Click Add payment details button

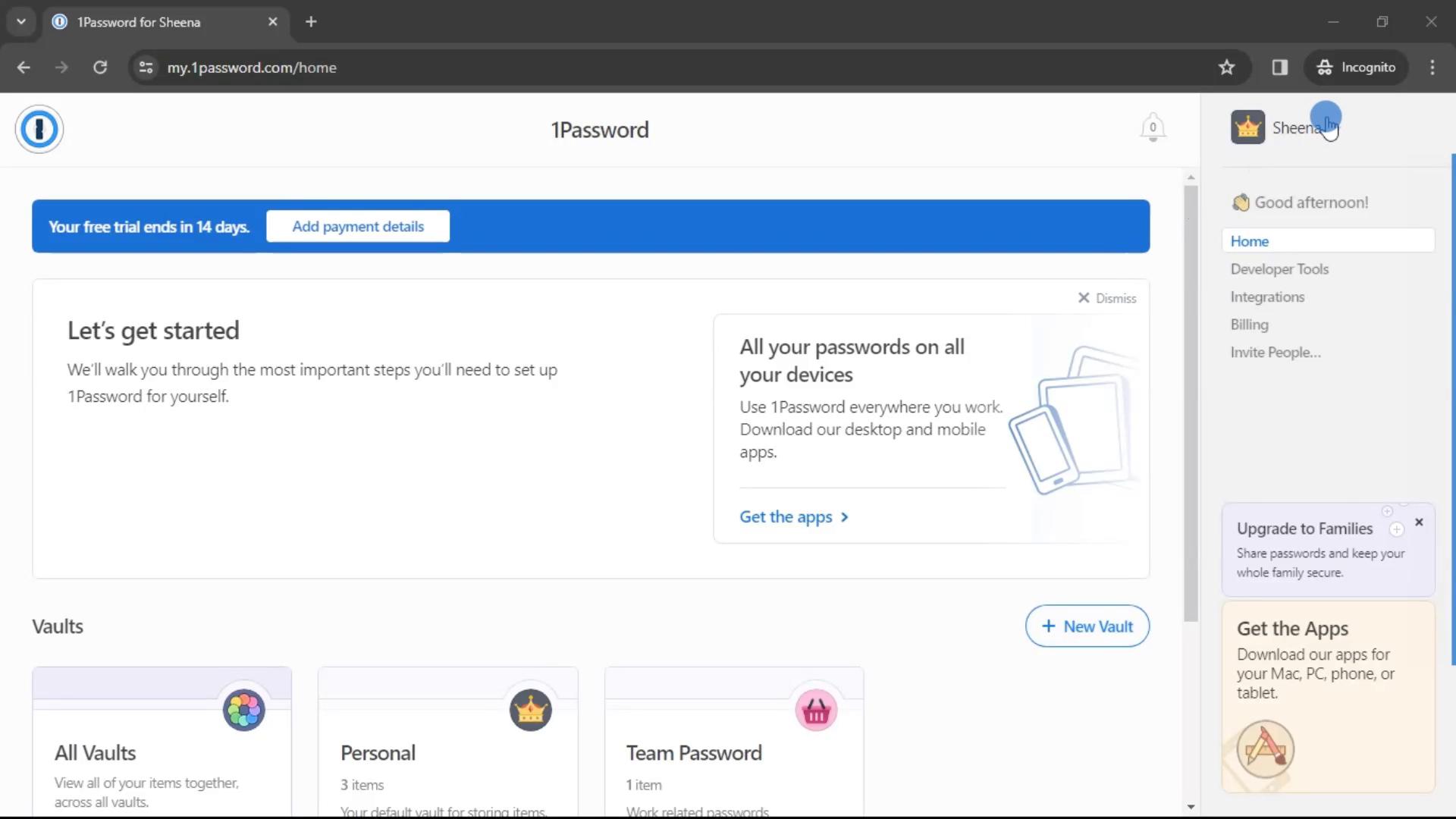358,226
